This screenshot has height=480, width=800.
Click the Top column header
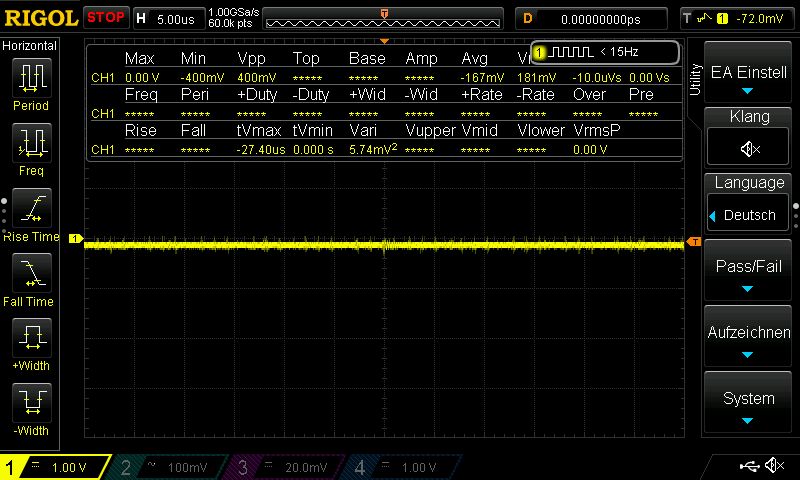click(x=306, y=58)
